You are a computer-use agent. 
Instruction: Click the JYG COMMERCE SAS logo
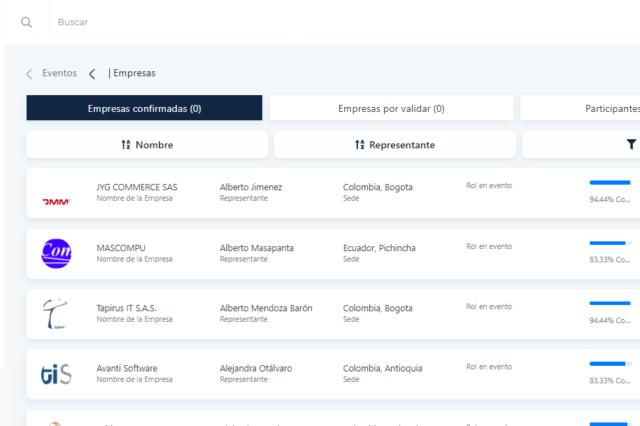56,201
